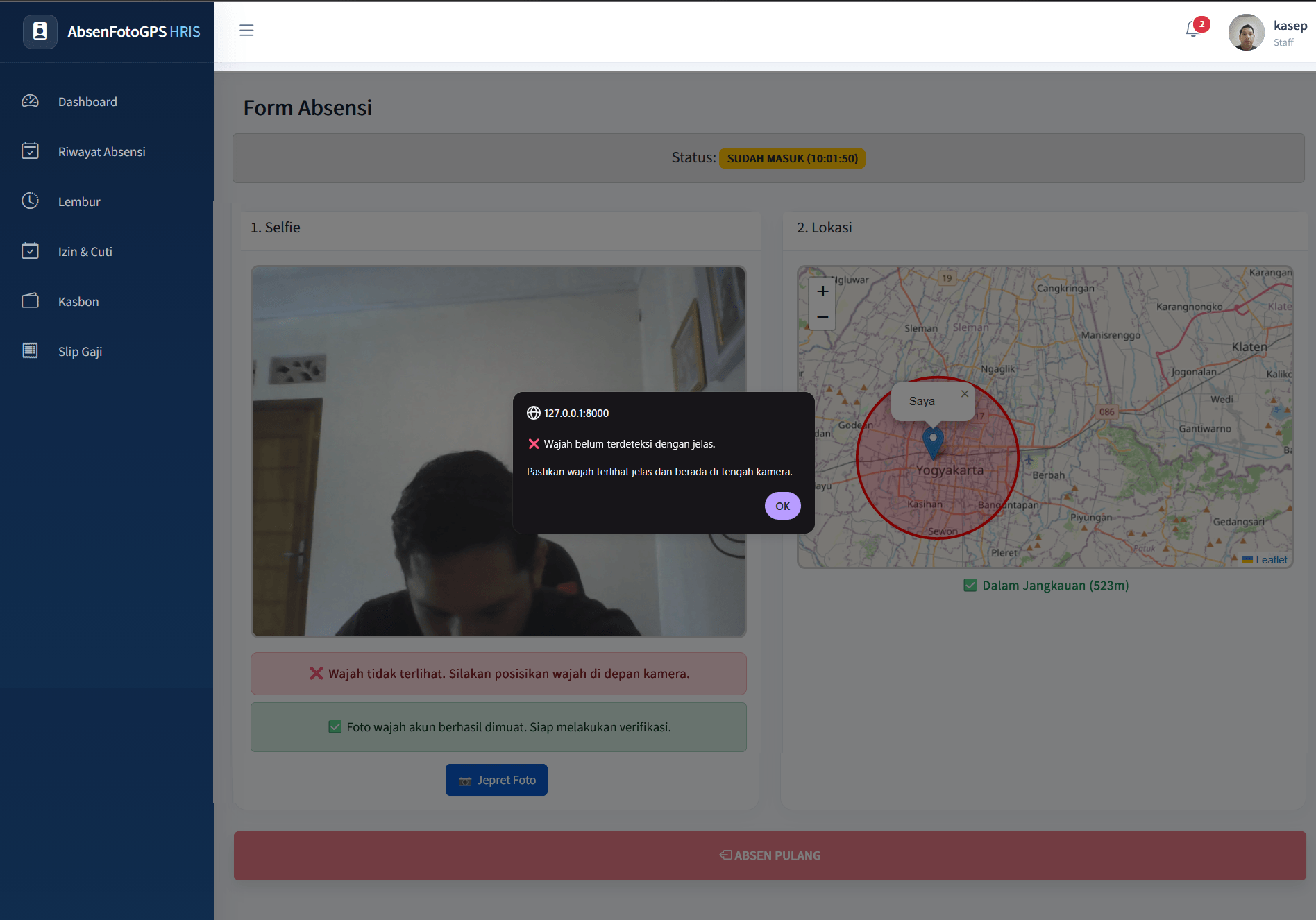Zoom in on the map
This screenshot has width=1316, height=920.
[822, 291]
